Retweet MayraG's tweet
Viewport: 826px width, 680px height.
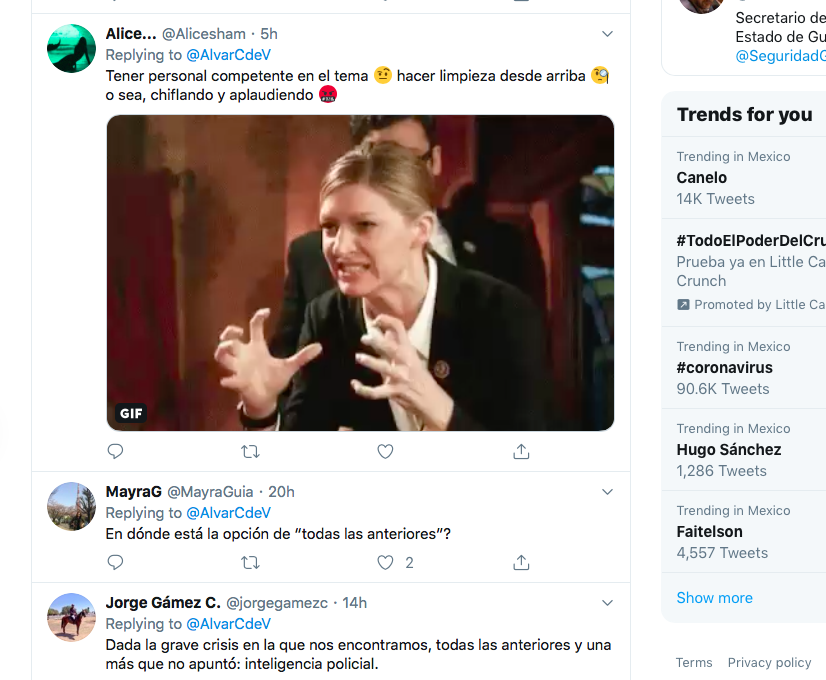pyautogui.click(x=250, y=563)
